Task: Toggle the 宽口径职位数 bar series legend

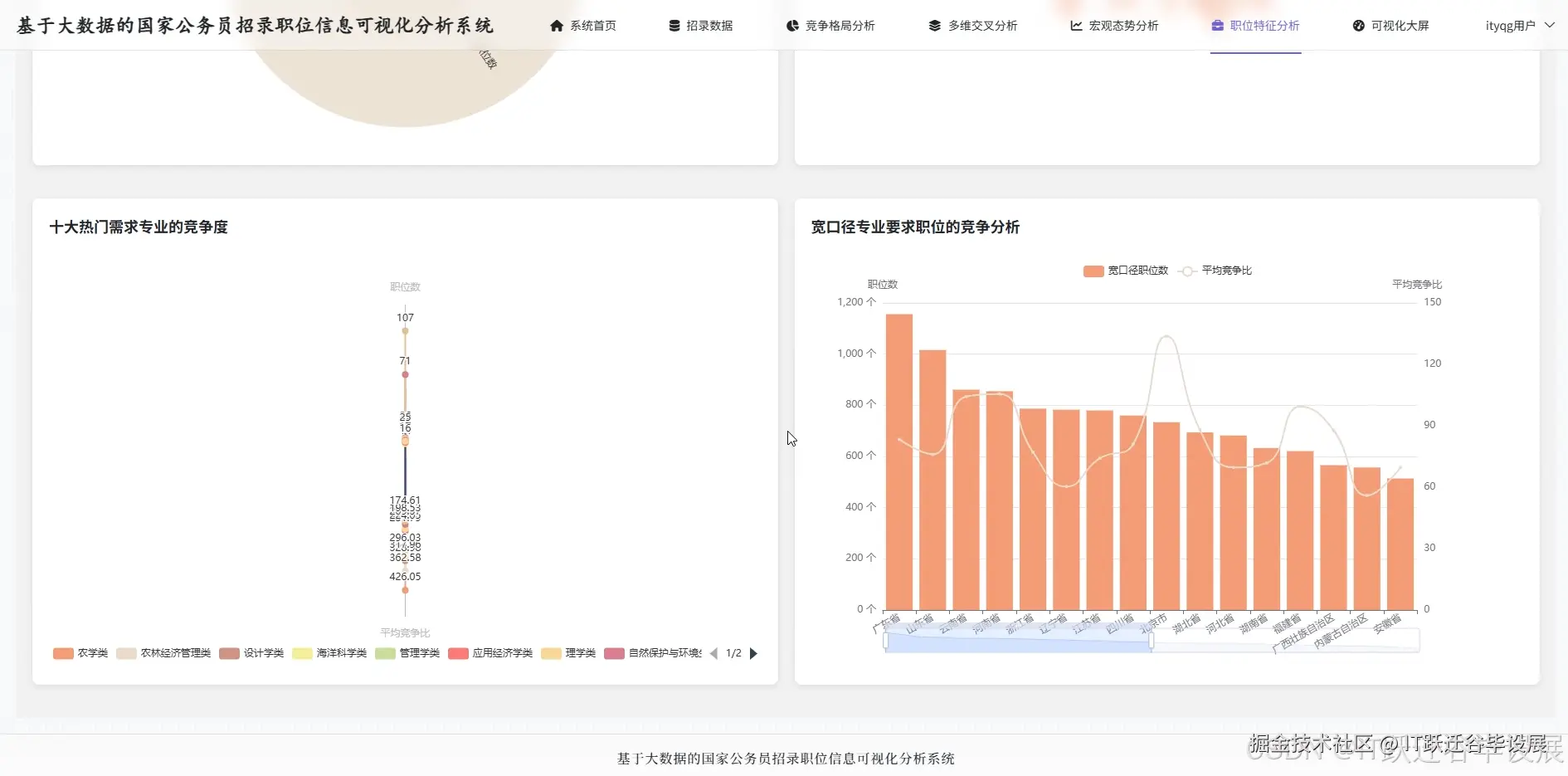Action: point(1125,271)
